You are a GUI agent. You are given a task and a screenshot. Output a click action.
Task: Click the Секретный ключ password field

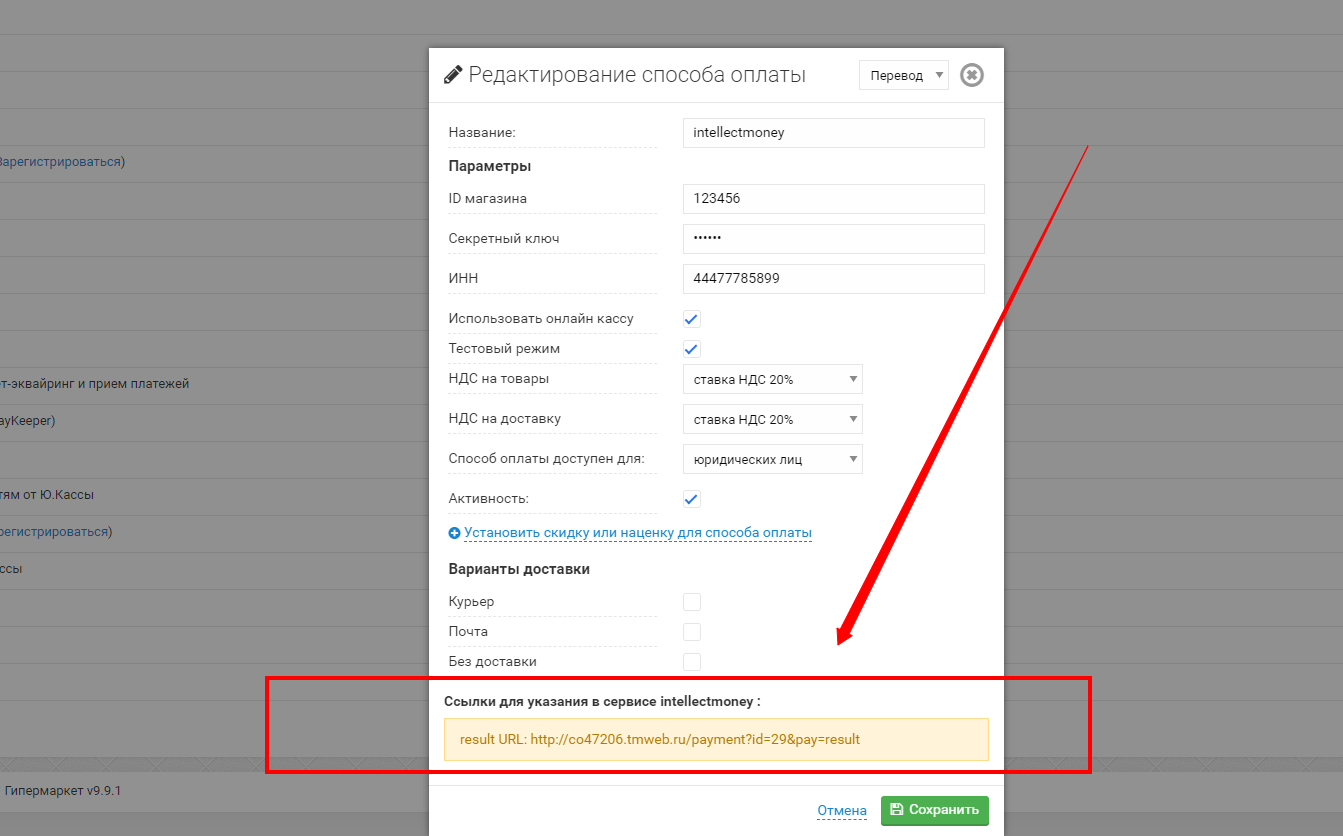pyautogui.click(x=833, y=239)
